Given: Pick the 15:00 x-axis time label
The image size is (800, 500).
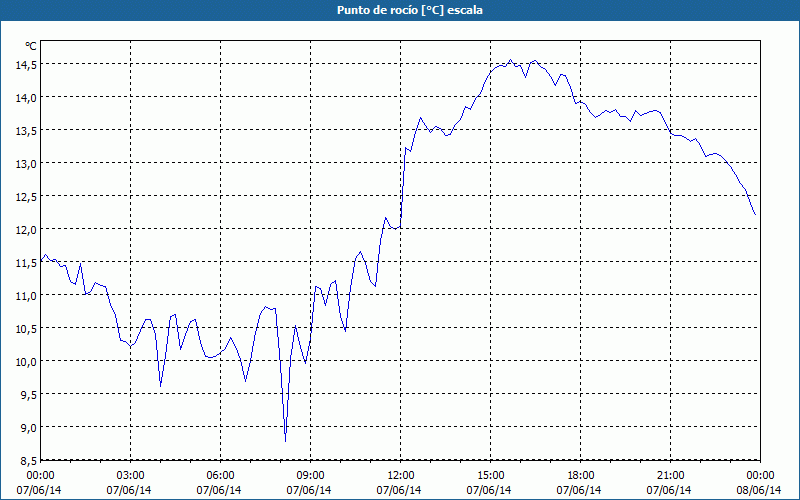Looking at the screenshot, I should pos(490,476).
